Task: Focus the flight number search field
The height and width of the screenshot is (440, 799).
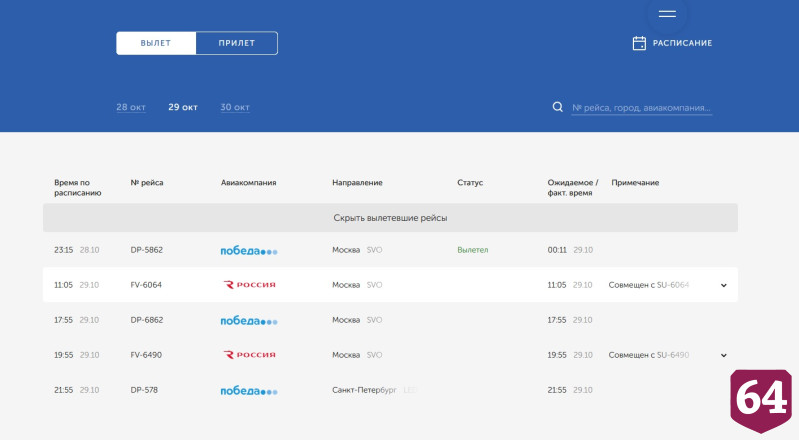Action: click(x=642, y=108)
